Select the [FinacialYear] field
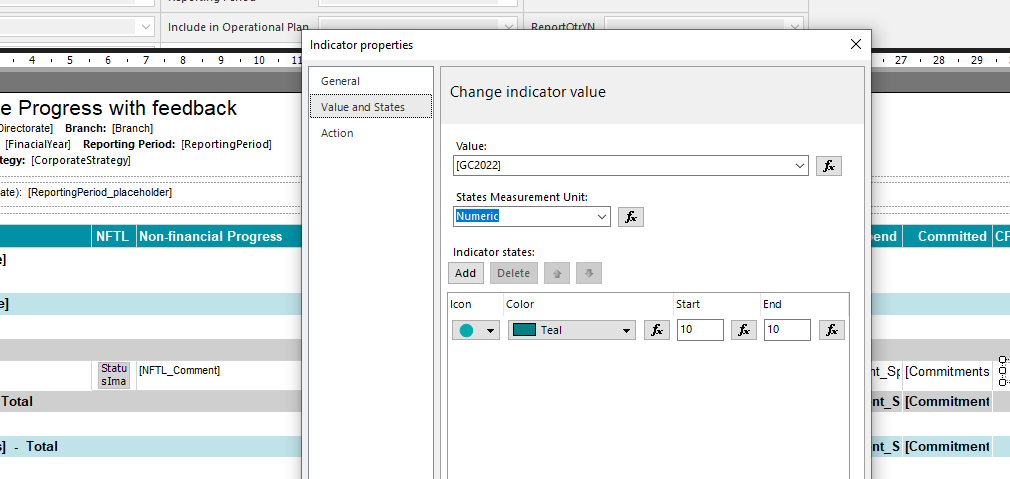The image size is (1010, 479). tap(38, 144)
